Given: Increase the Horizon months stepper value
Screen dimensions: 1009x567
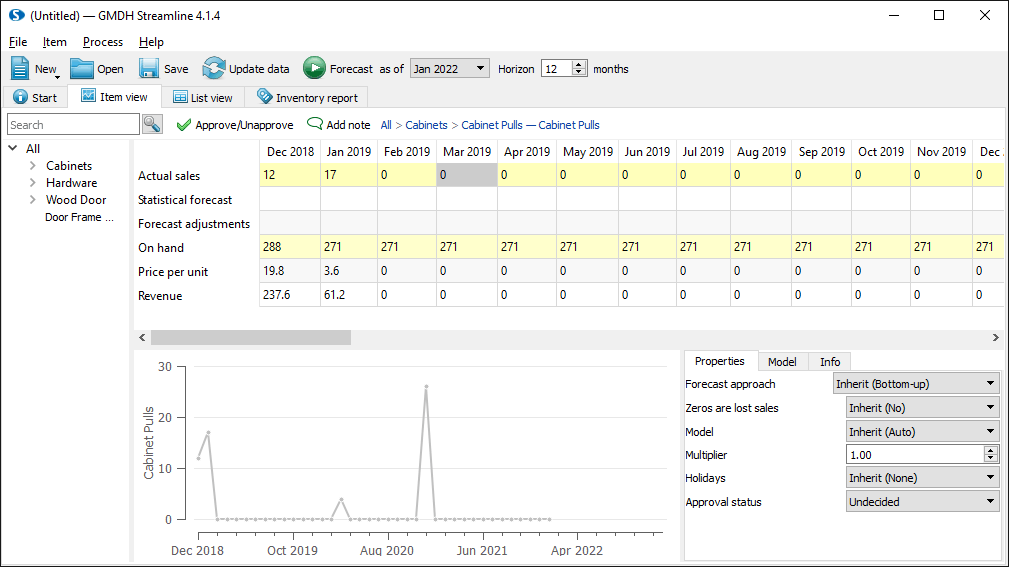Looking at the screenshot, I should tap(580, 64).
